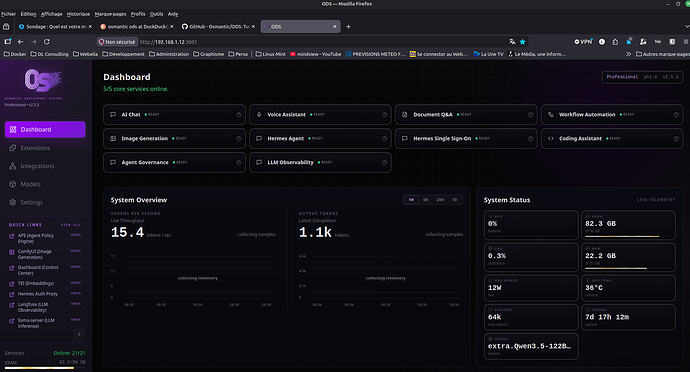Click the Coding Assistant code icon
Image resolution: width=690 pixels, height=372 pixels.
click(551, 138)
